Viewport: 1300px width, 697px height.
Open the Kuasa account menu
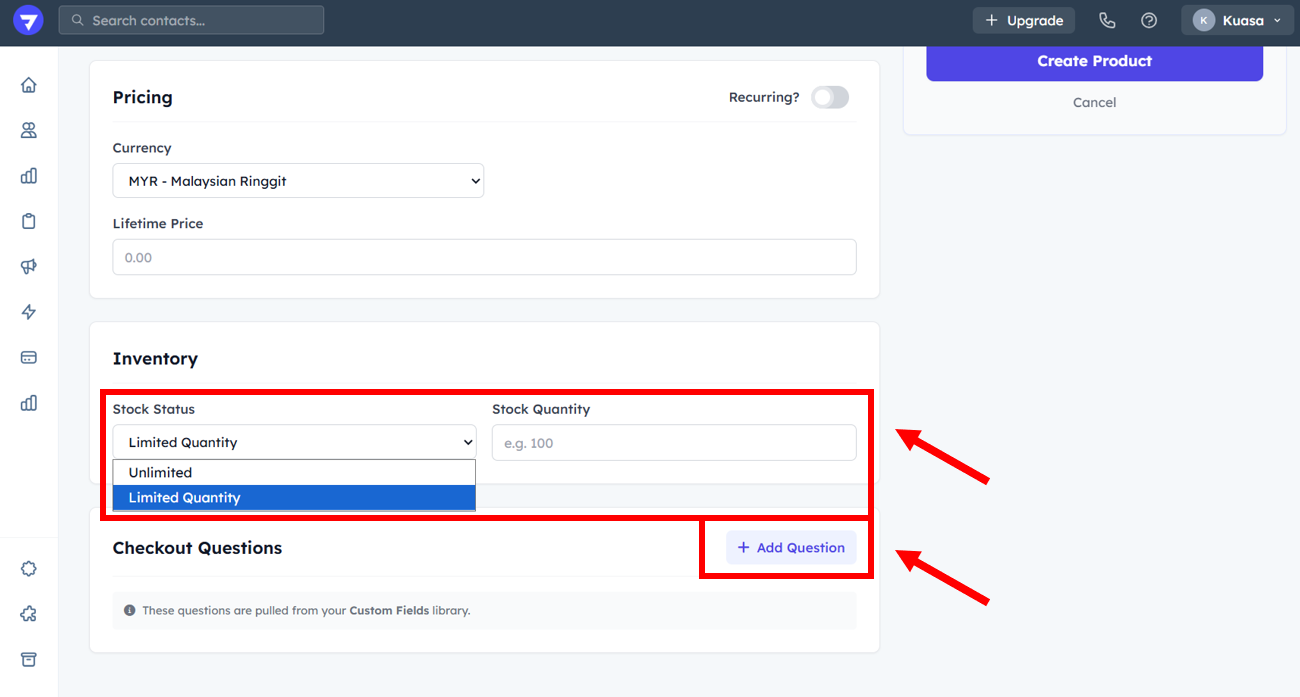pyautogui.click(x=1237, y=20)
